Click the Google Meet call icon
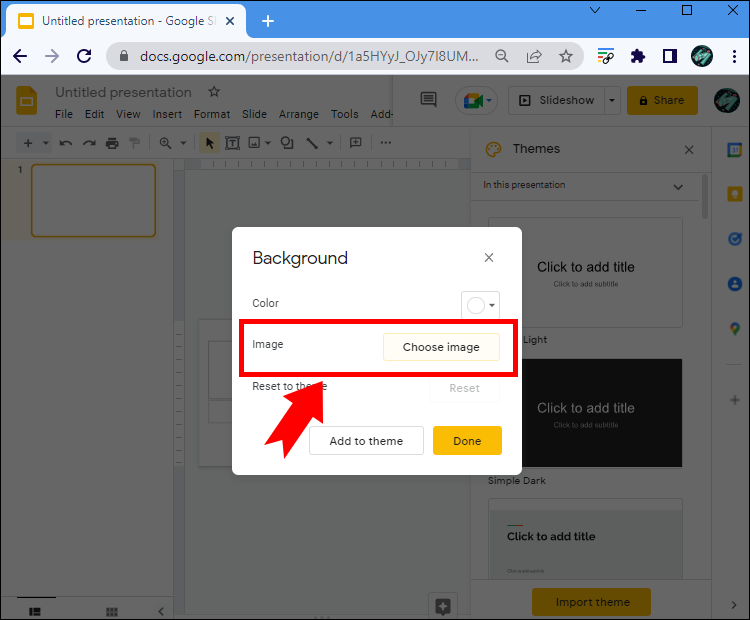750x620 pixels. point(476,100)
